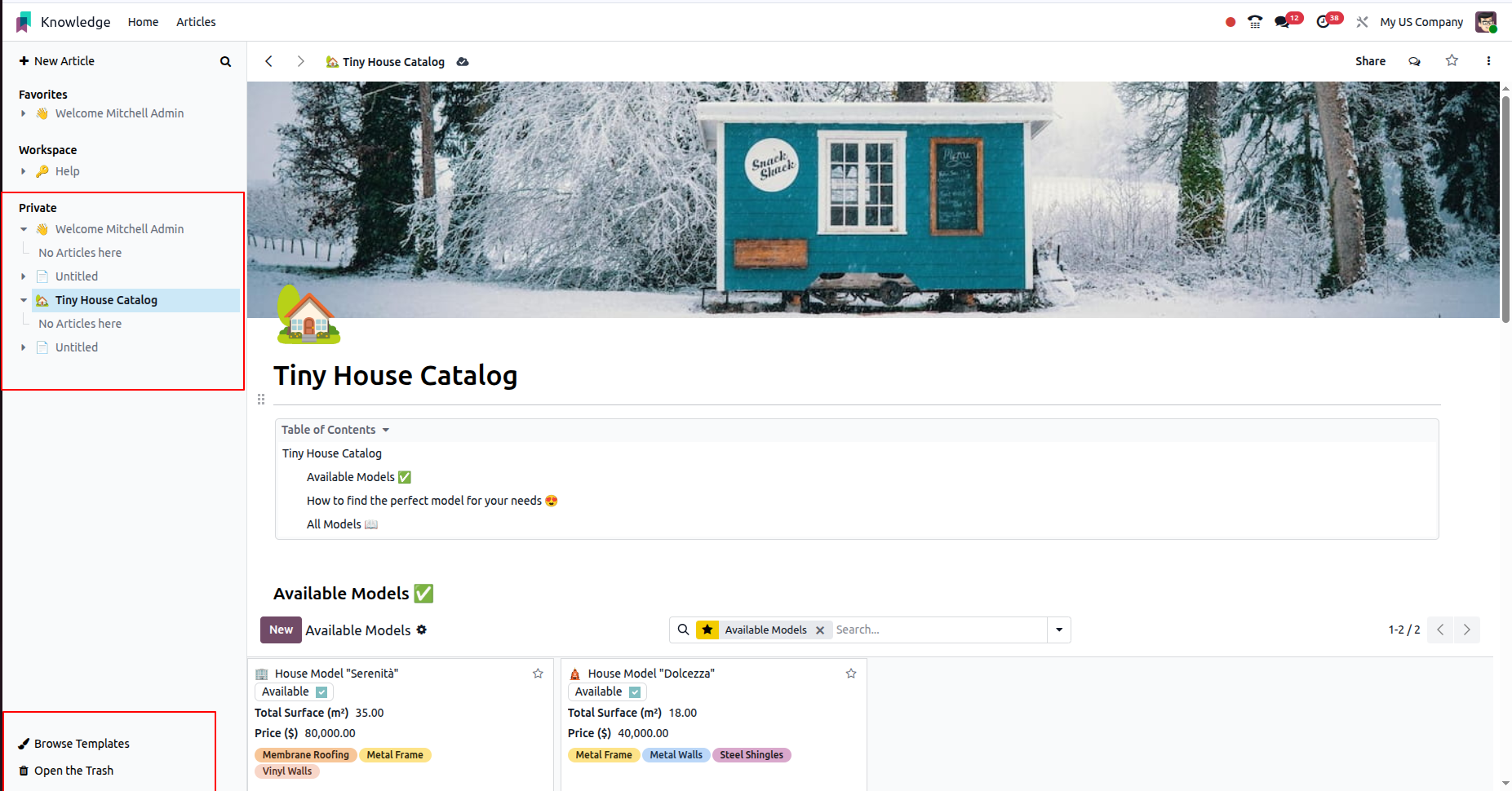1512x791 pixels.
Task: Click the New button for Available Models
Action: pos(281,630)
